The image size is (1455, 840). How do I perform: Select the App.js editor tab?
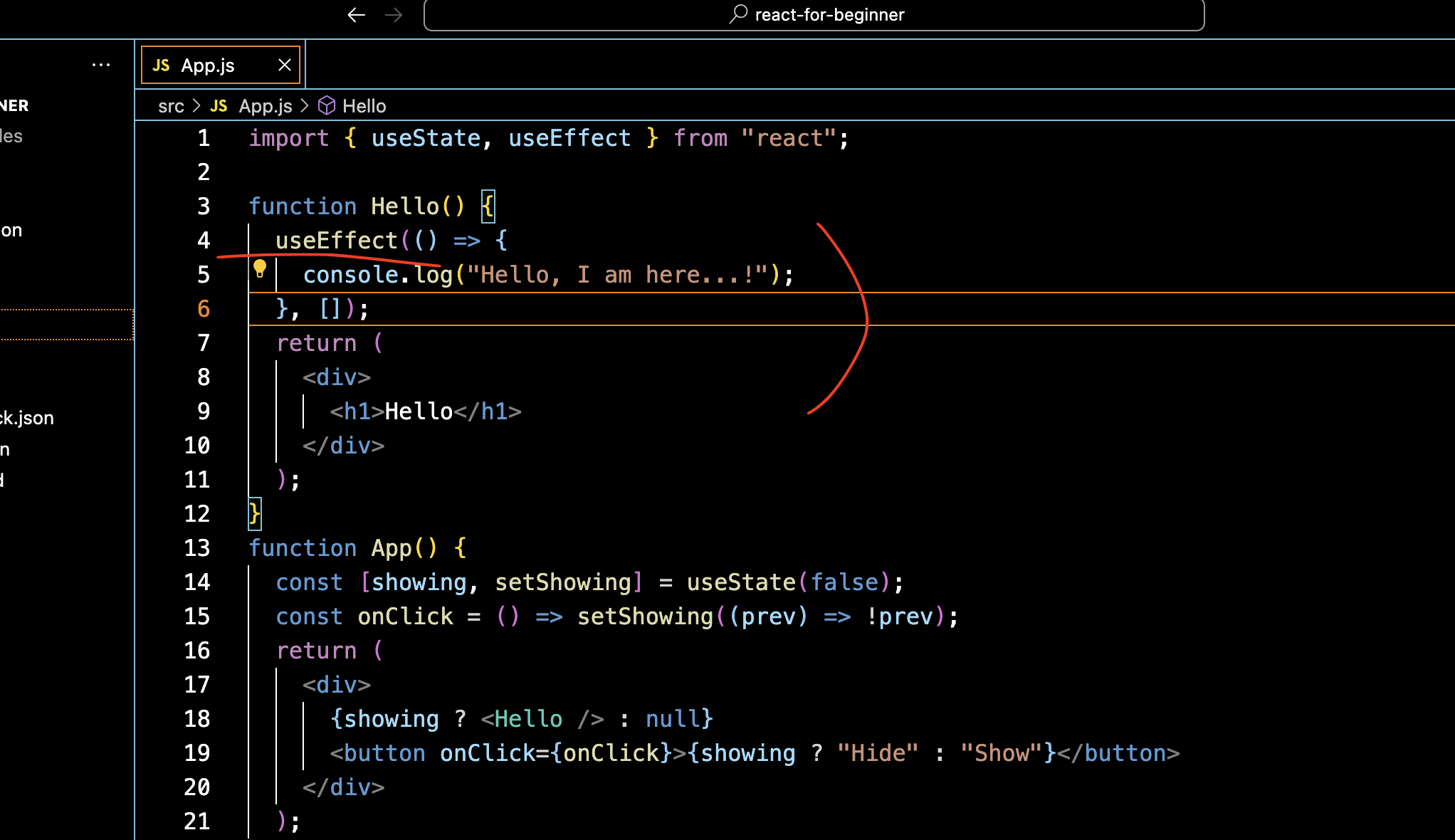pos(207,65)
